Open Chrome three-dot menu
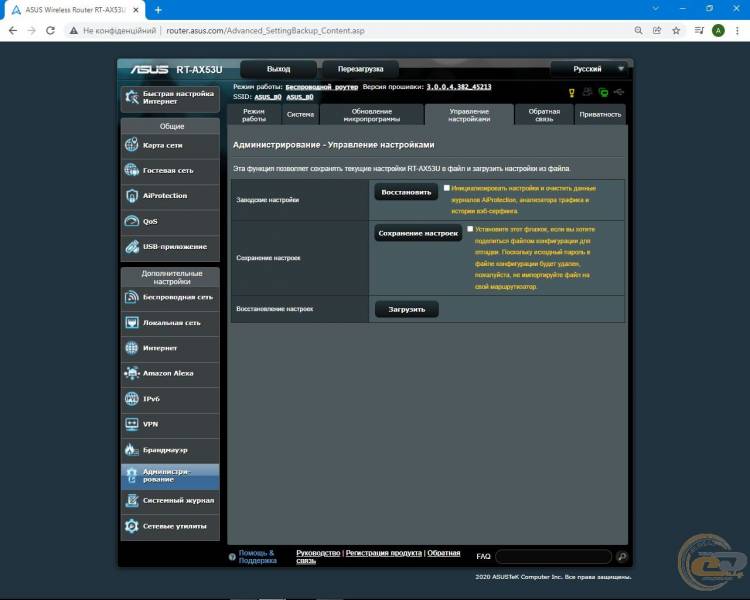750x600 pixels. click(x=737, y=31)
